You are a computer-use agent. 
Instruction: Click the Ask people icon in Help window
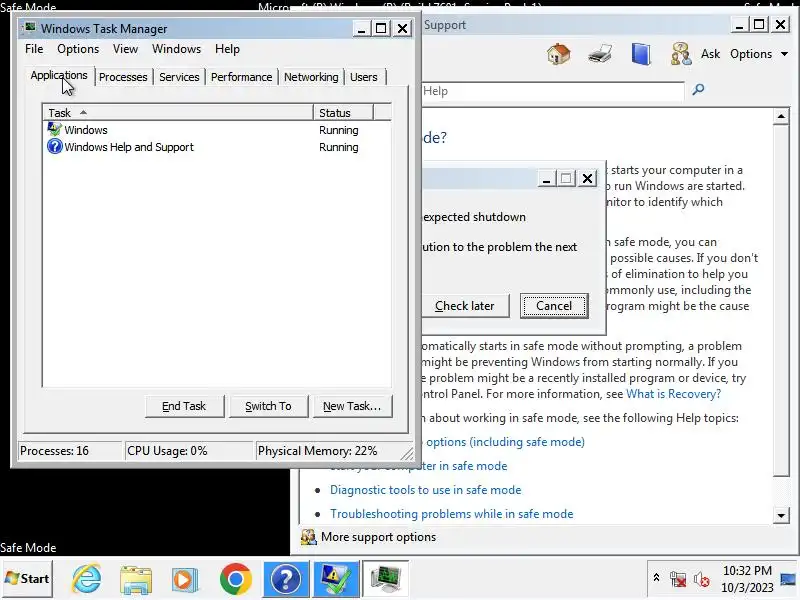pos(681,54)
